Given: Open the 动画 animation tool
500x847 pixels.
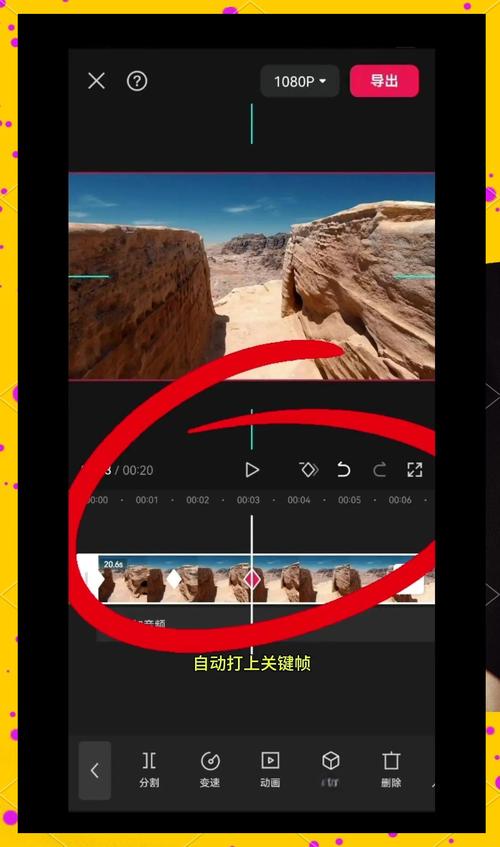Looking at the screenshot, I should [270, 769].
